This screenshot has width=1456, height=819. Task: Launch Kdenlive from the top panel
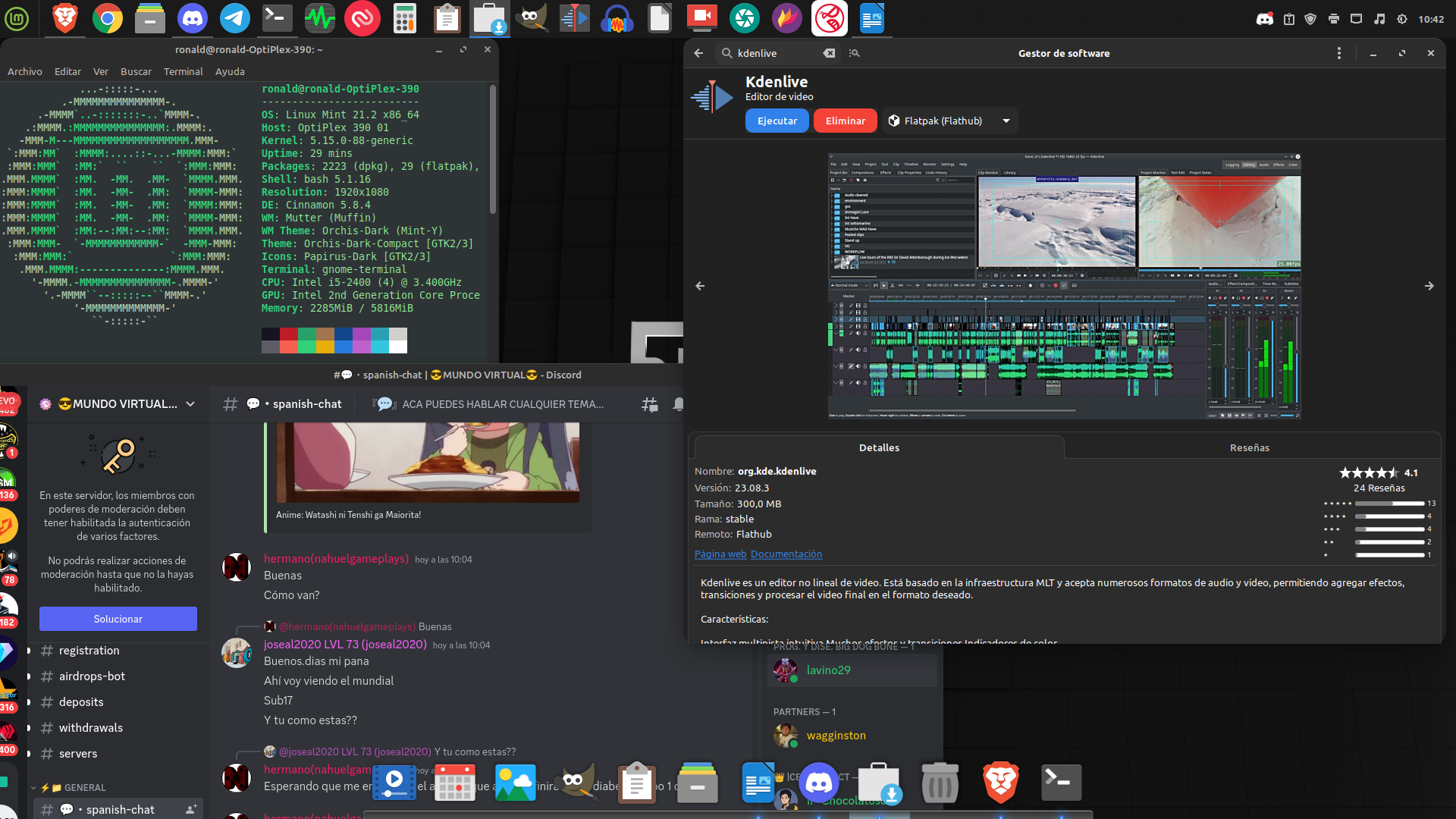point(575,18)
